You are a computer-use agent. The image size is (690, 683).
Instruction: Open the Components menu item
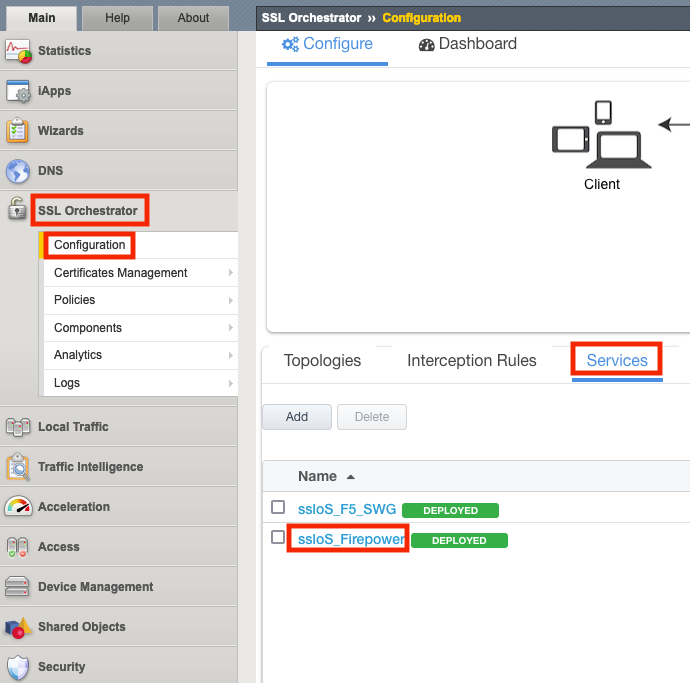coord(88,328)
